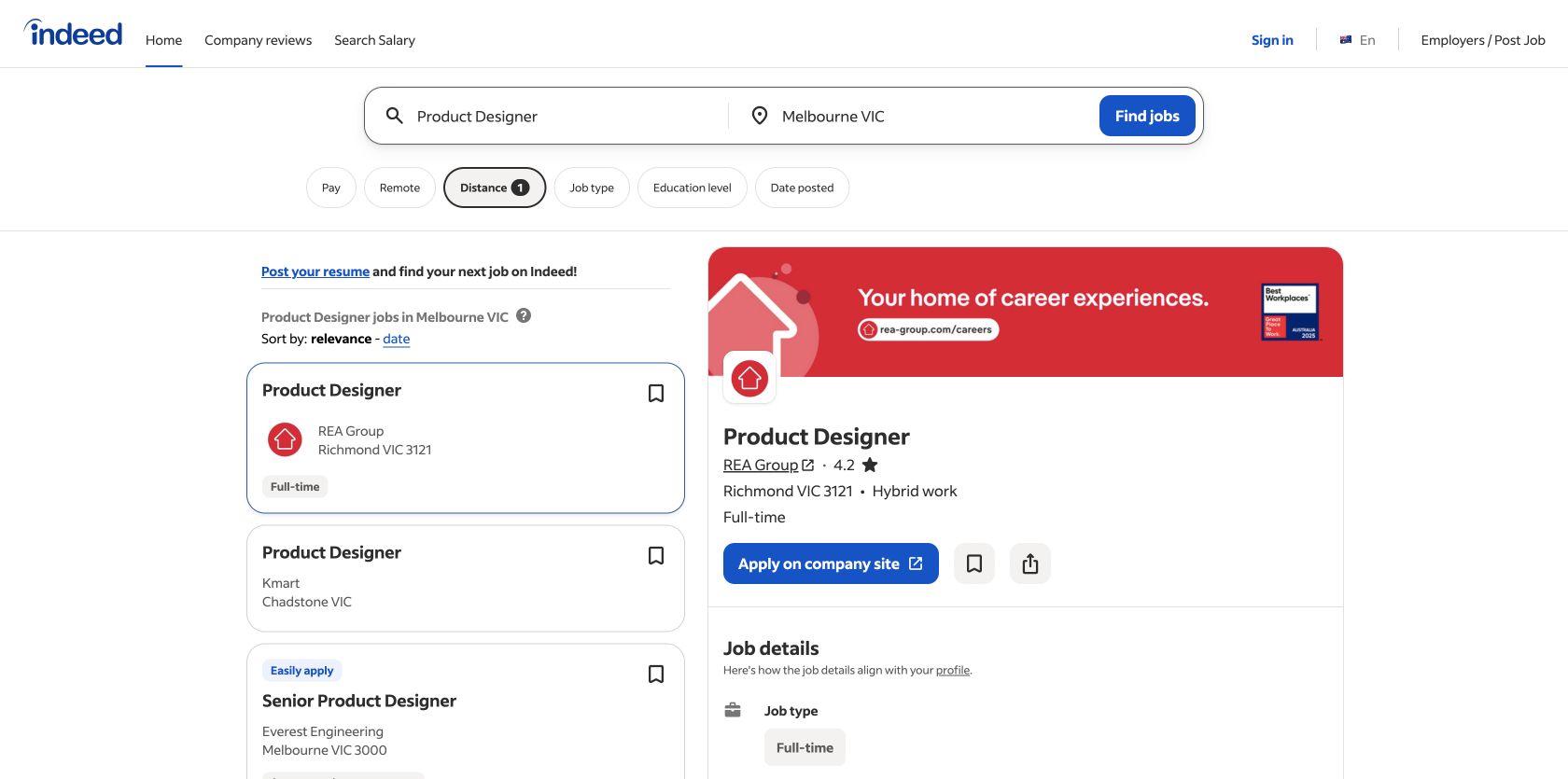Click Sign in
The image size is (1568, 779).
tap(1272, 40)
